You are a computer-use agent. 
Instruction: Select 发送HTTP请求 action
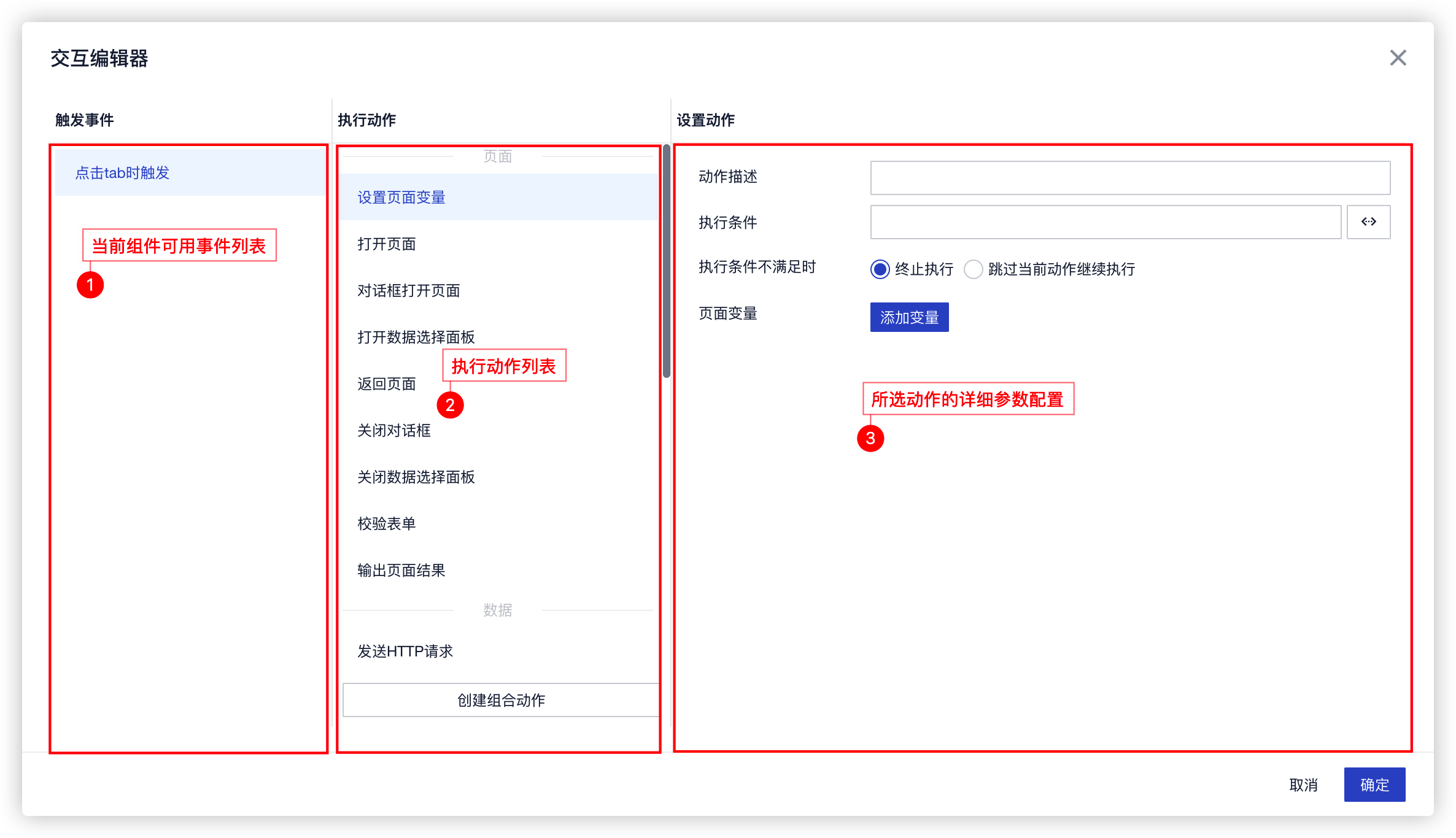pos(405,652)
